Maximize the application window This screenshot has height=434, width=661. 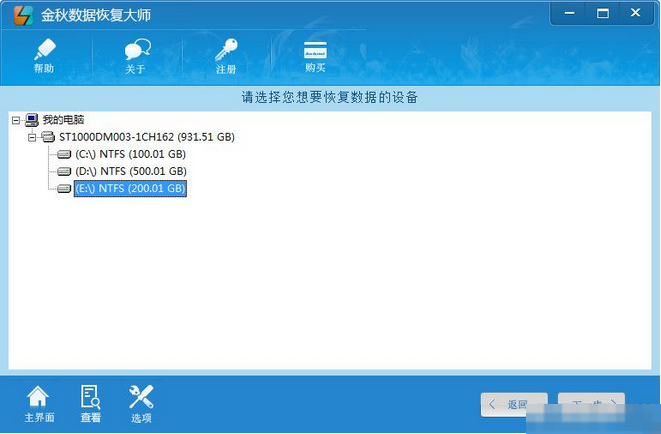coord(602,14)
